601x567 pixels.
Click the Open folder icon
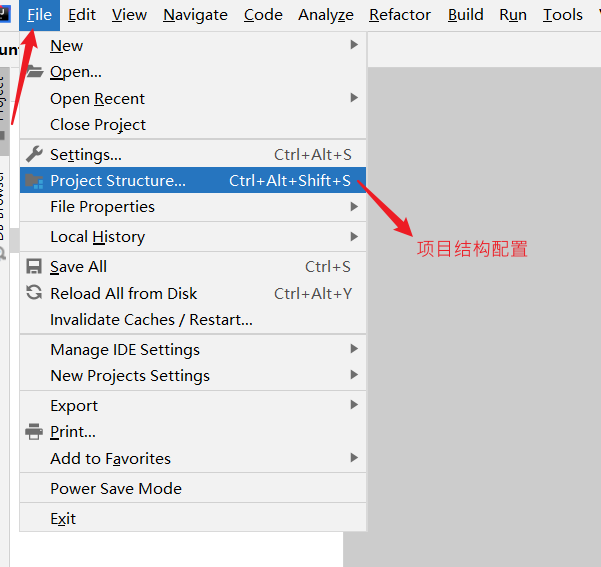(34, 72)
